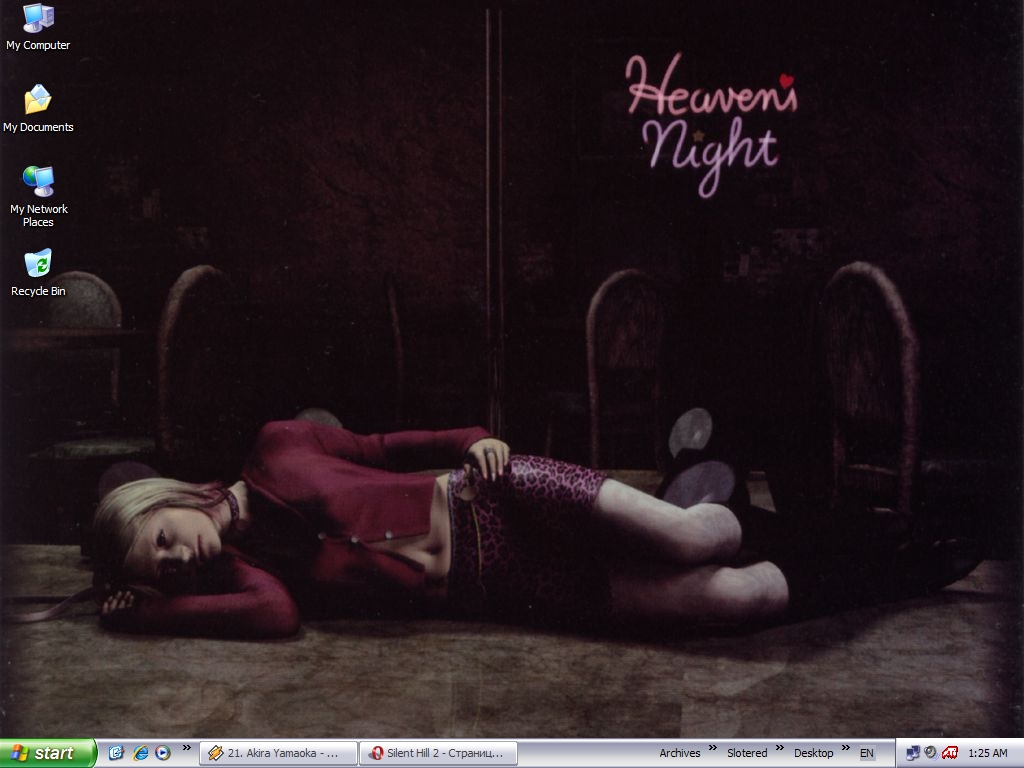Expand the Archives toolbar chevron
The image size is (1024, 768).
[x=712, y=748]
